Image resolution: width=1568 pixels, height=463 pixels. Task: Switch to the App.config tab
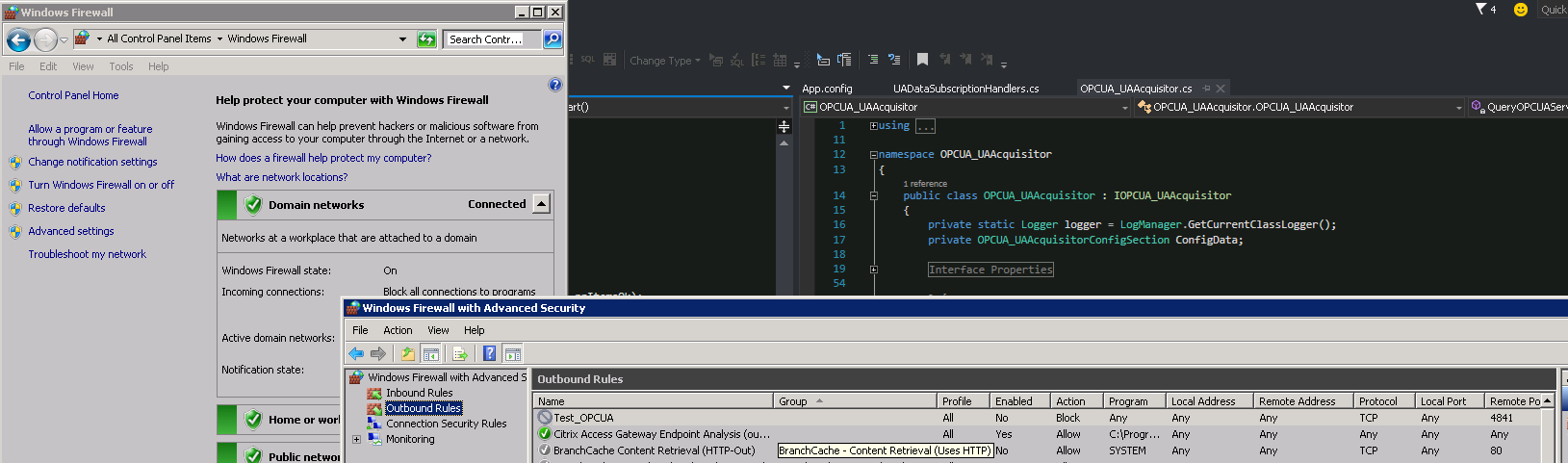click(x=827, y=89)
